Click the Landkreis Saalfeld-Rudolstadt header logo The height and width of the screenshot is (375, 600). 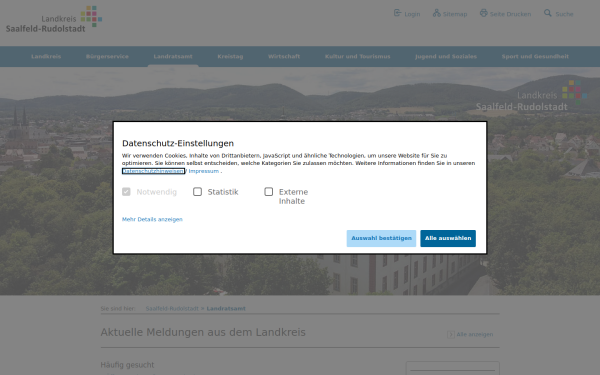(x=54, y=19)
